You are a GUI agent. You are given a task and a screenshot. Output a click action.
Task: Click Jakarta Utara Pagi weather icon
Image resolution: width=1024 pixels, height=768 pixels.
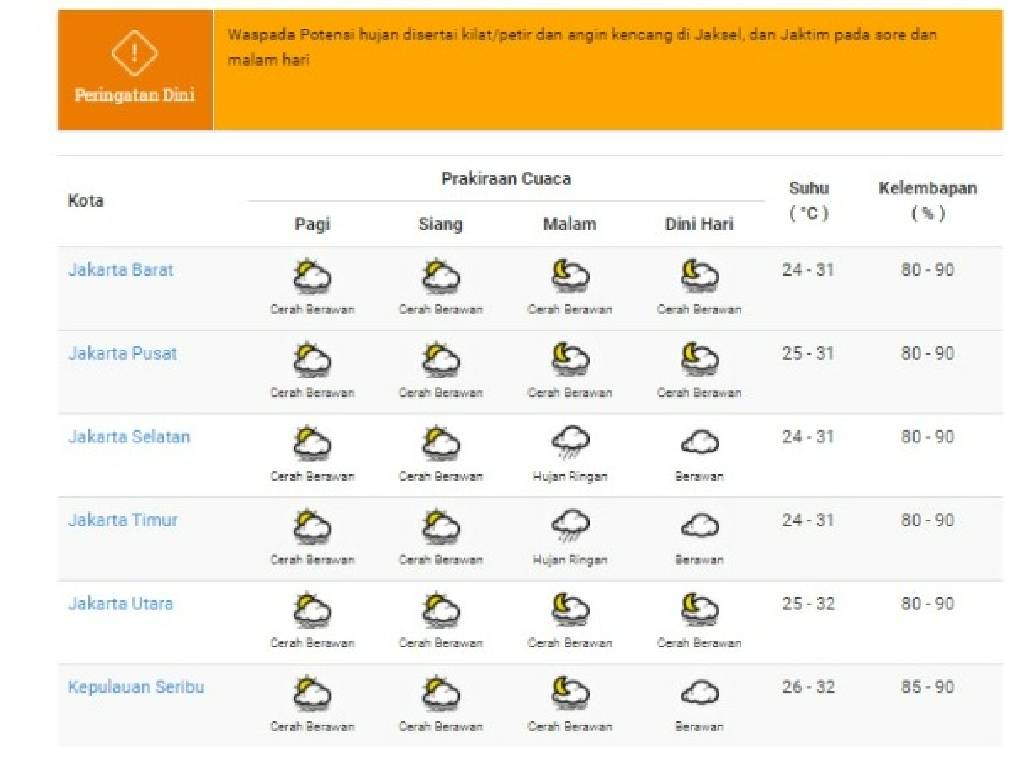pos(312,609)
